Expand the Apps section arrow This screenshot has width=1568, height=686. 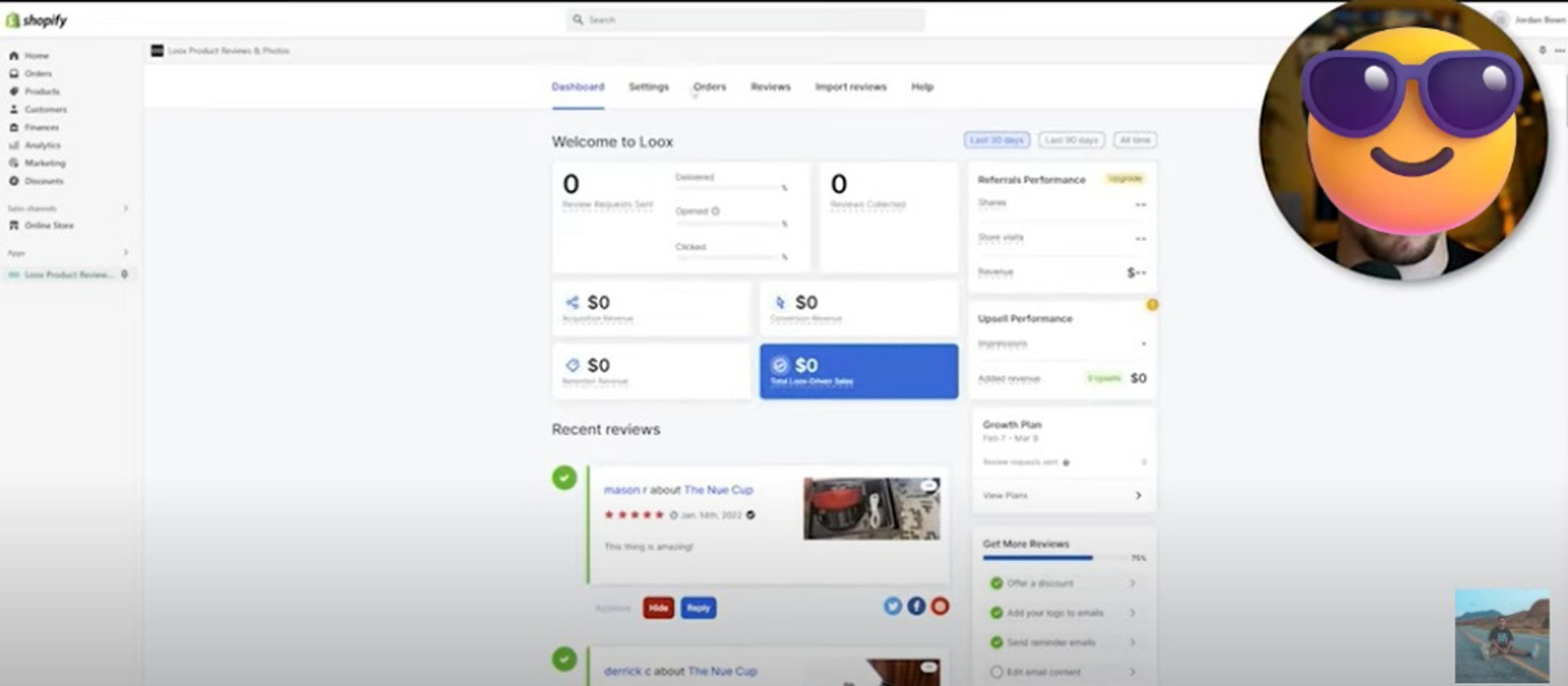coord(126,252)
